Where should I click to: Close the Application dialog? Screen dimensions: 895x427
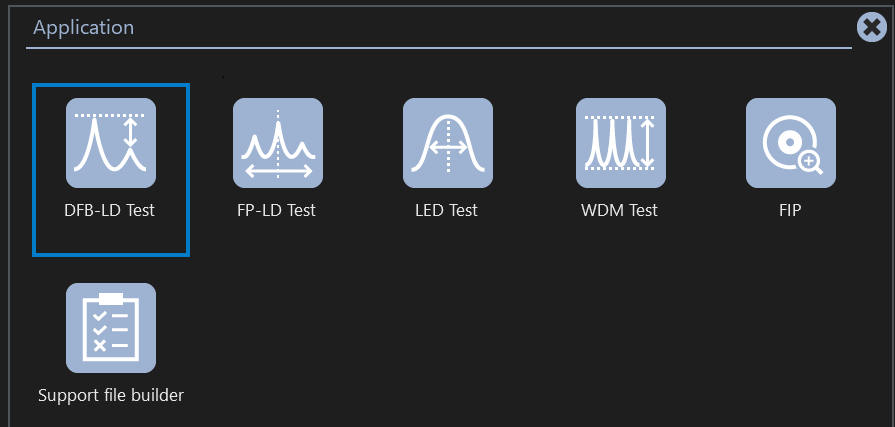tap(872, 28)
